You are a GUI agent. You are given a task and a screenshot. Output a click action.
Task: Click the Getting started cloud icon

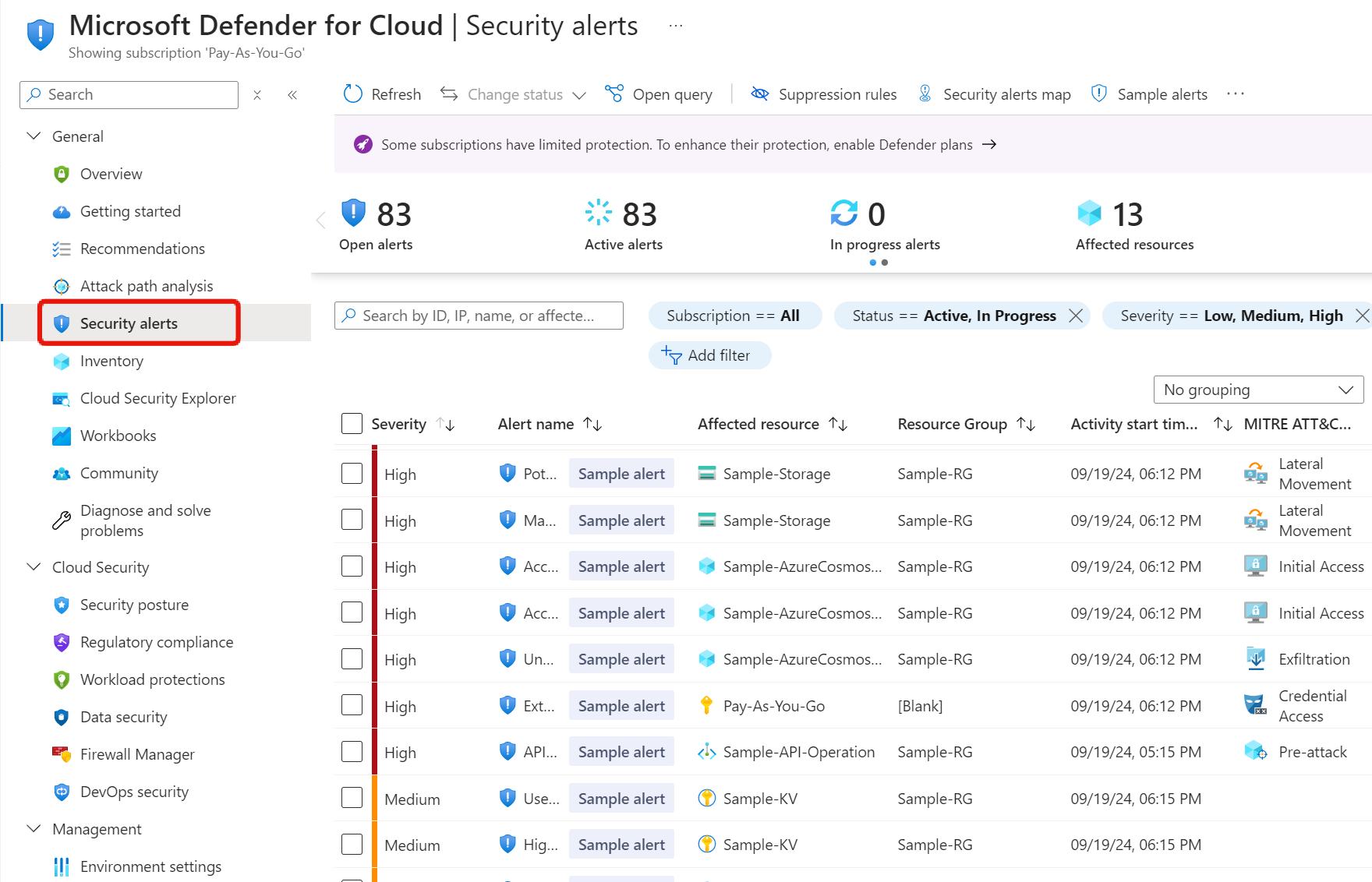coord(62,211)
